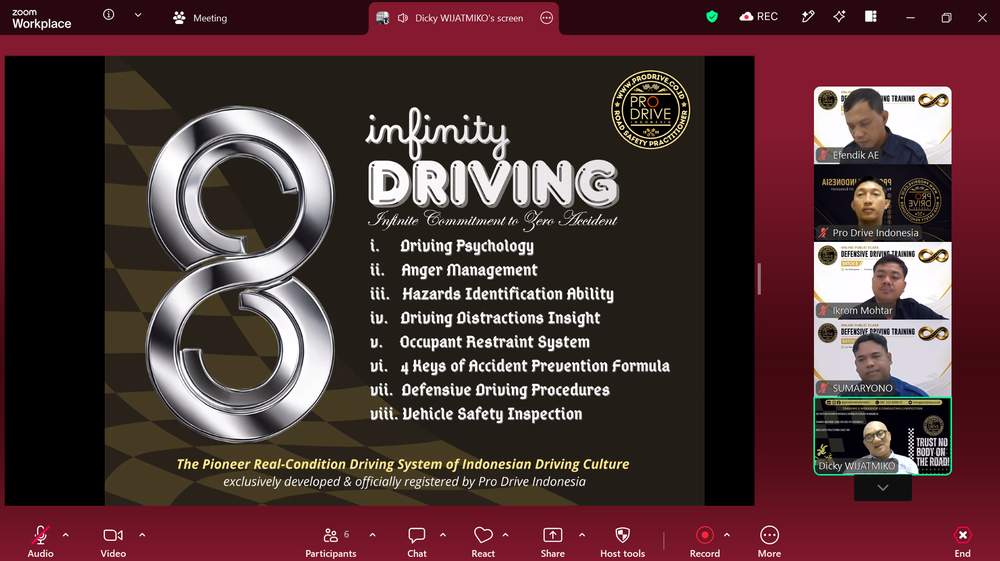Expand the chevron next to meeting info
Viewport: 1000px width, 561px height.
tap(138, 15)
